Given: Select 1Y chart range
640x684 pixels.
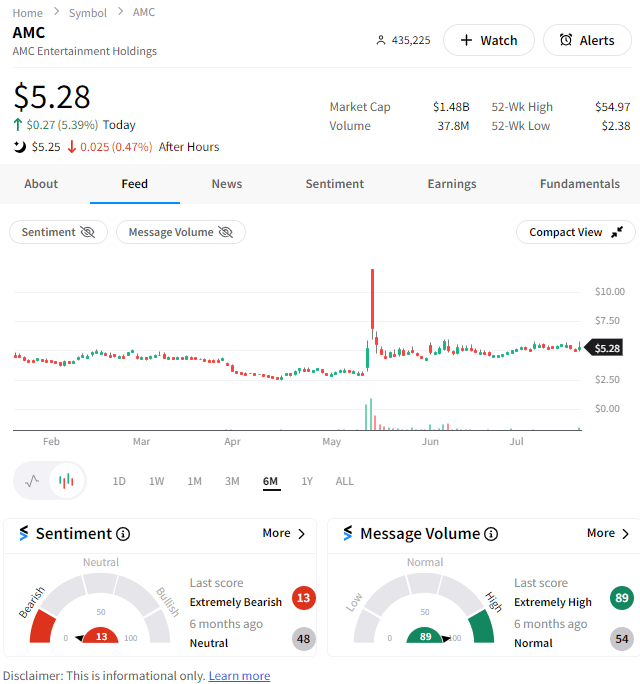Looking at the screenshot, I should [x=307, y=481].
